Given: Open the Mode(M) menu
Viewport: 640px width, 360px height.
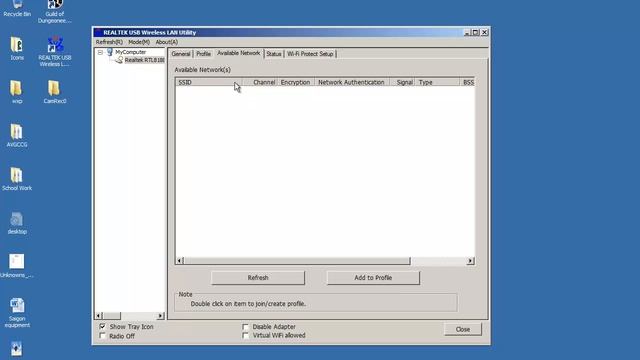Looking at the screenshot, I should [x=139, y=42].
